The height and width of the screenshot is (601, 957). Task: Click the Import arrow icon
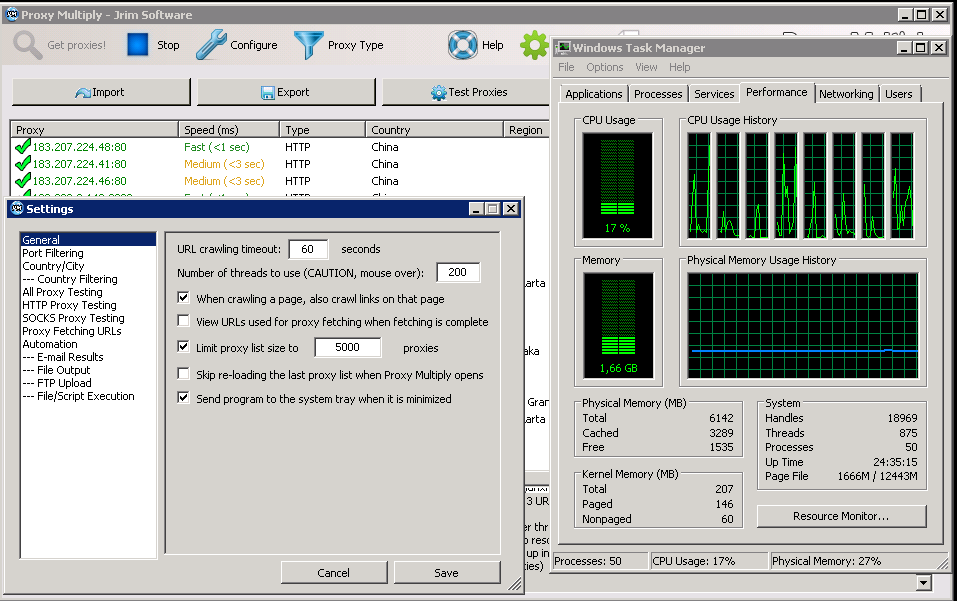83,93
